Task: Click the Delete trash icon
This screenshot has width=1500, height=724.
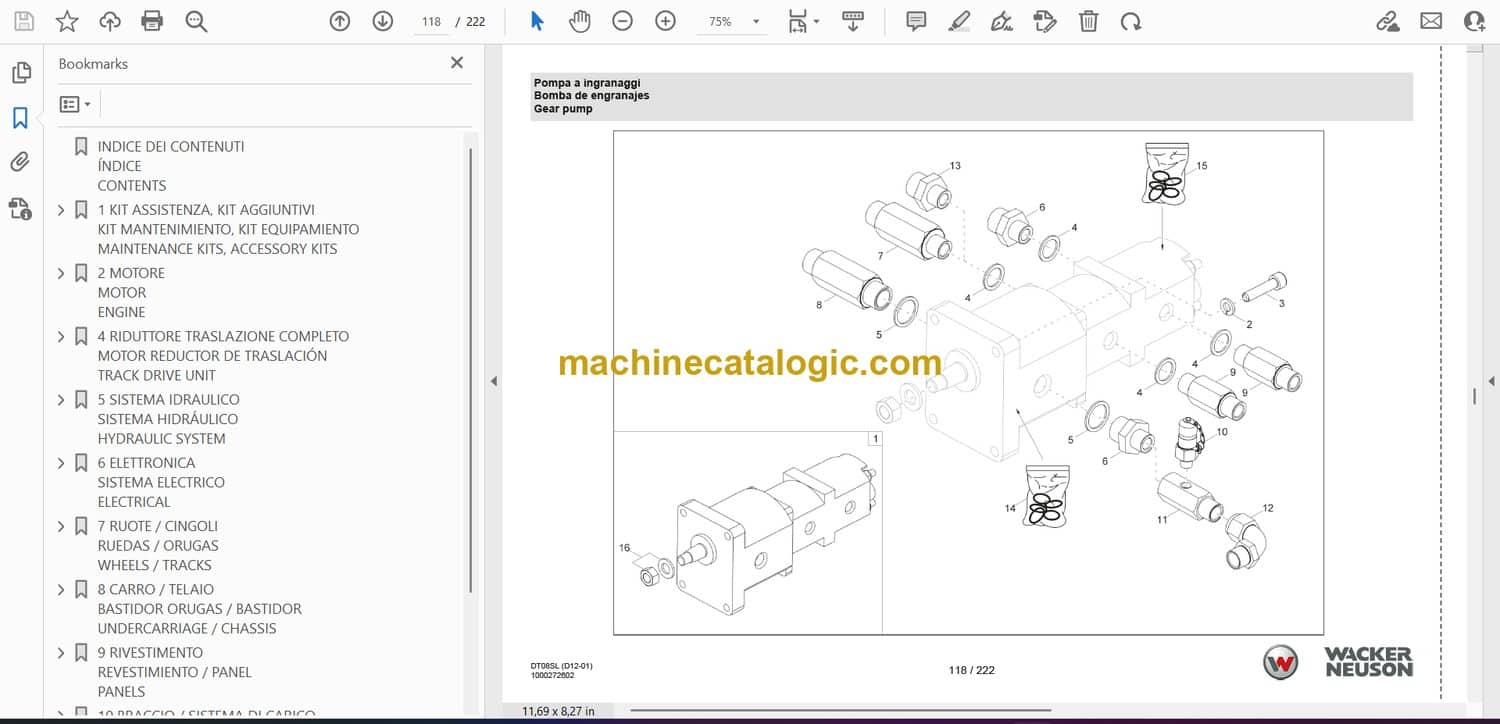Action: tap(1088, 21)
